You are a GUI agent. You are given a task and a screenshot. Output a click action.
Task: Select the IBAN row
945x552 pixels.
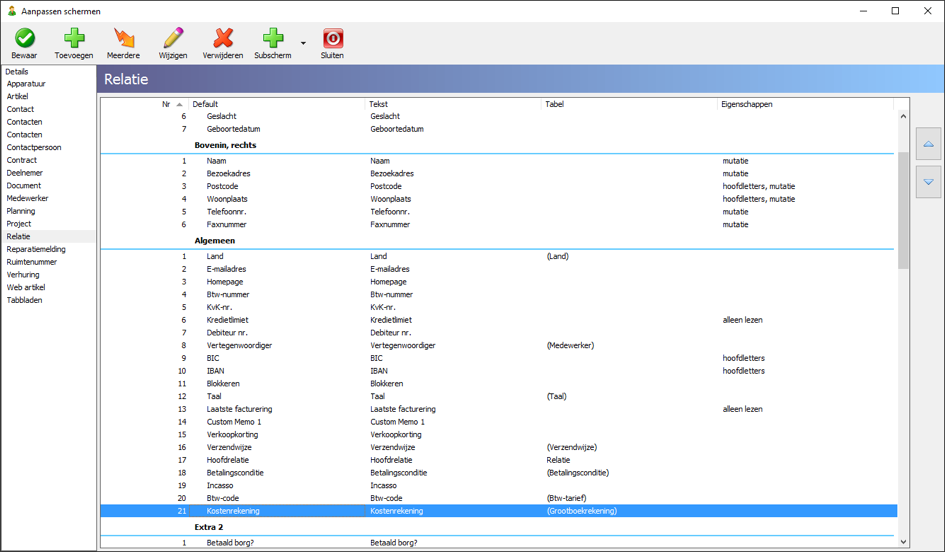498,371
